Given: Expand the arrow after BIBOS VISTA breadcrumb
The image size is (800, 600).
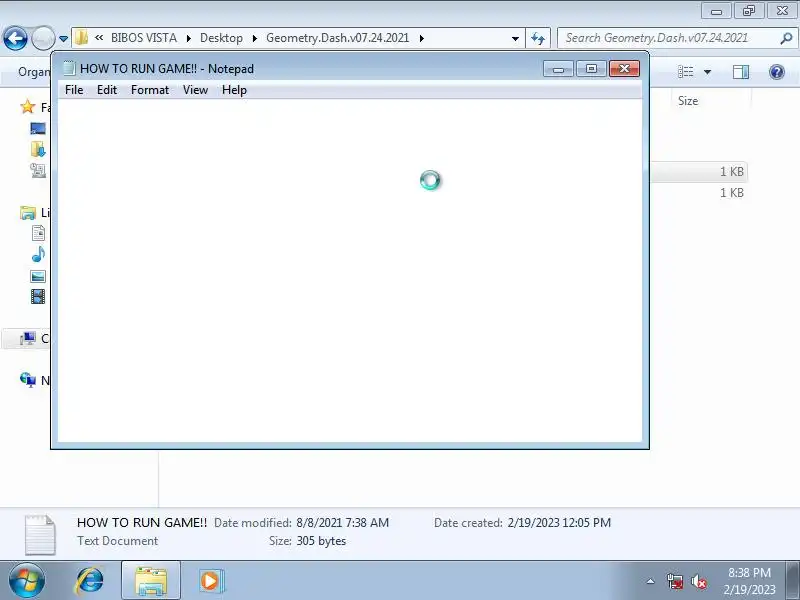Looking at the screenshot, I should [x=188, y=38].
